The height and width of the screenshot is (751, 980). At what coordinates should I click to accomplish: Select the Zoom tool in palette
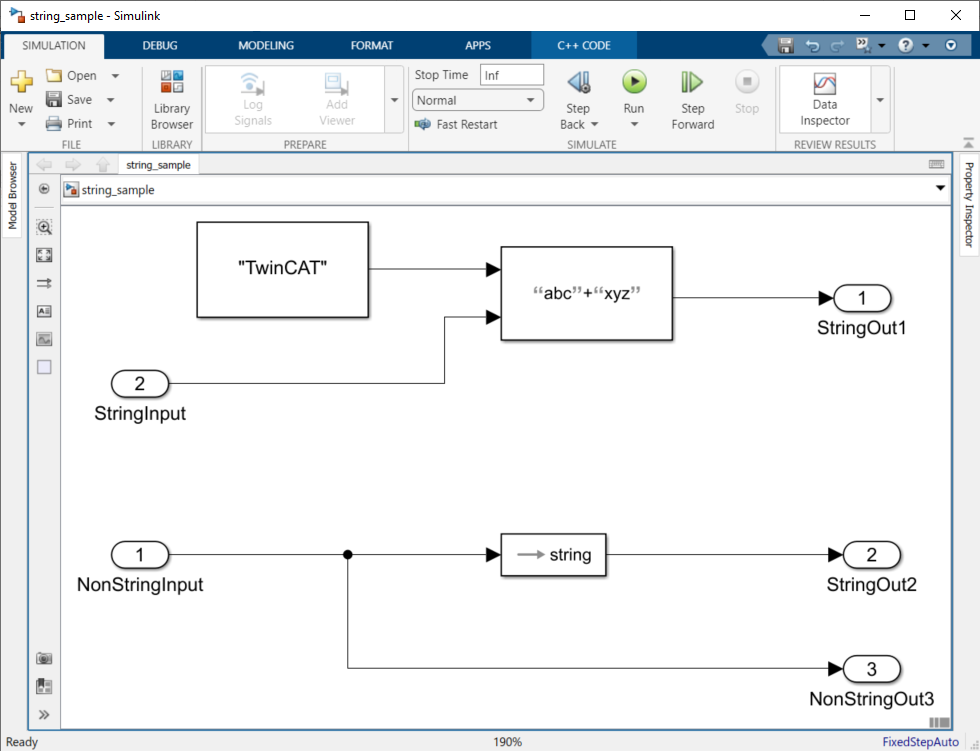(x=44, y=227)
